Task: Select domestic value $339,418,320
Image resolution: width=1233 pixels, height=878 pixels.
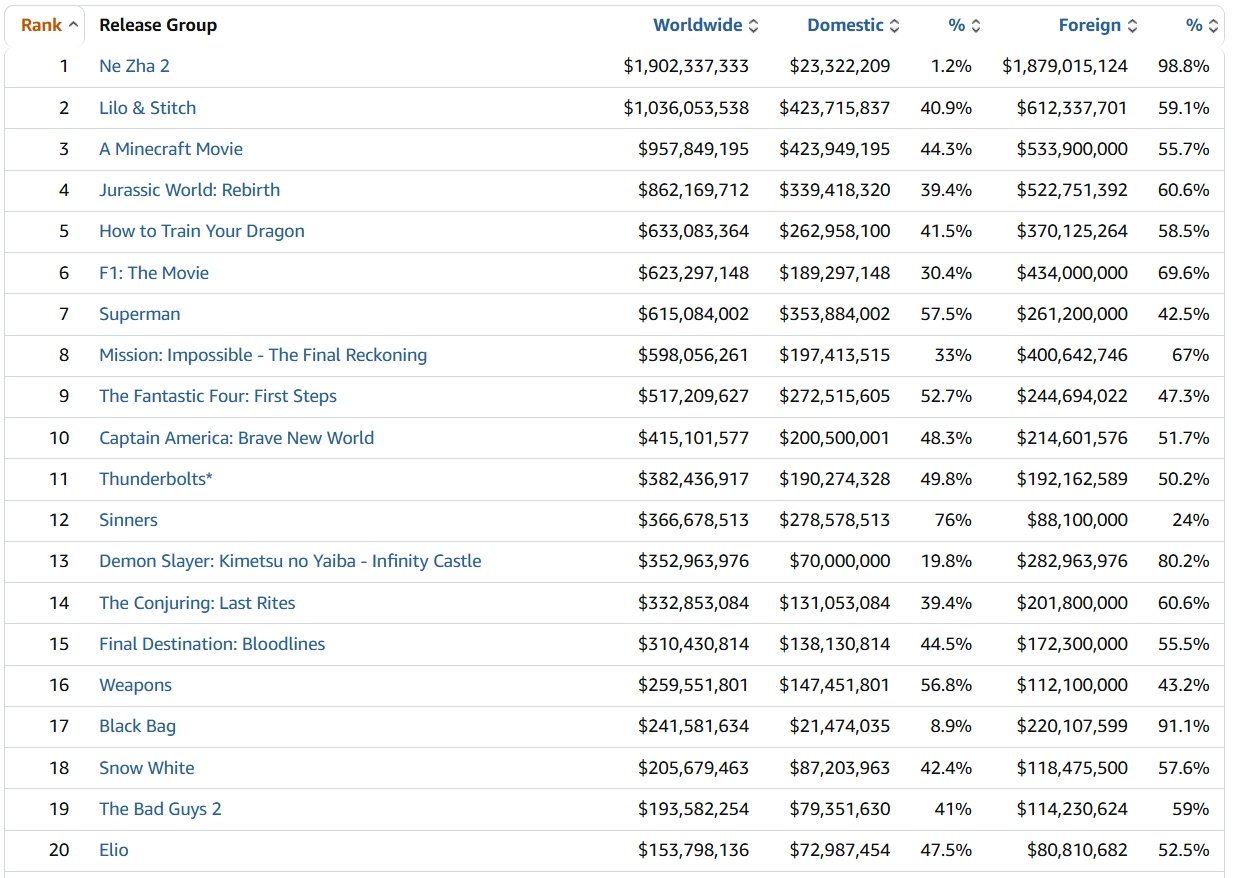Action: 835,190
